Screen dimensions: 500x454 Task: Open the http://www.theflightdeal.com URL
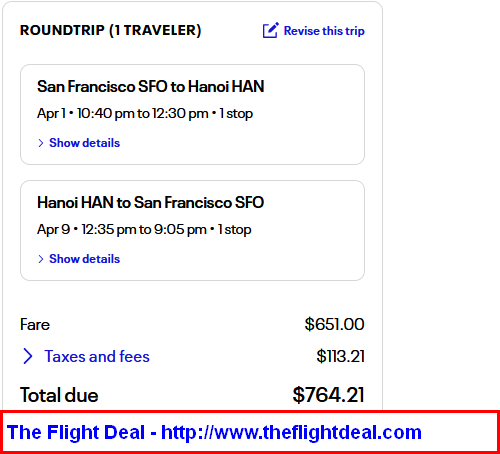[x=291, y=432]
